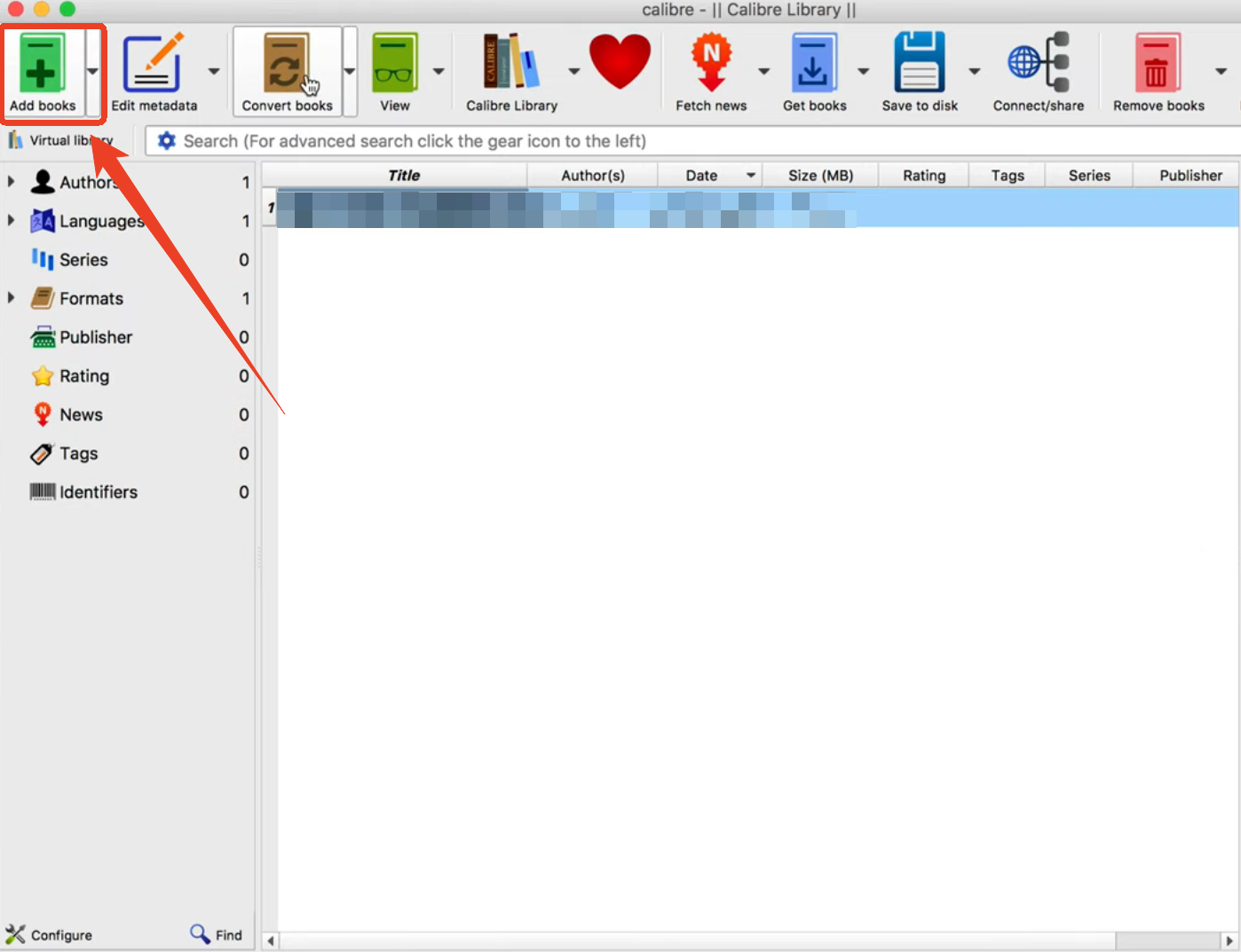
Task: Sort the book list by Title
Action: pos(403,176)
